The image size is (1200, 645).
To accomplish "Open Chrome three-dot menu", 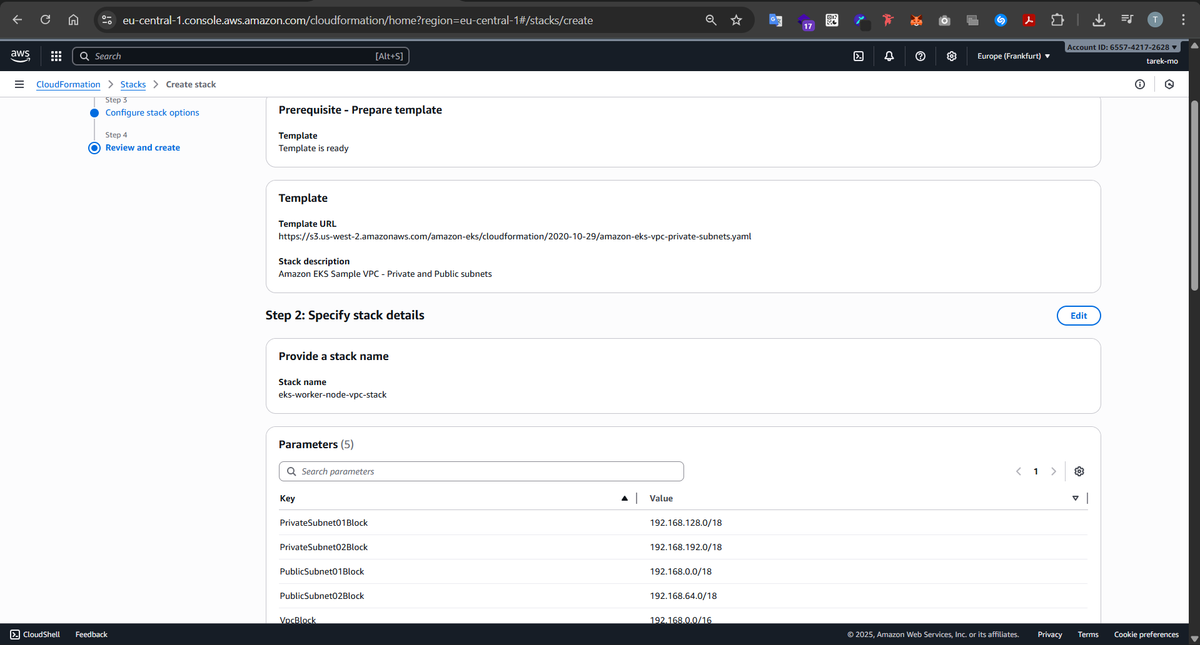I will [x=1182, y=19].
